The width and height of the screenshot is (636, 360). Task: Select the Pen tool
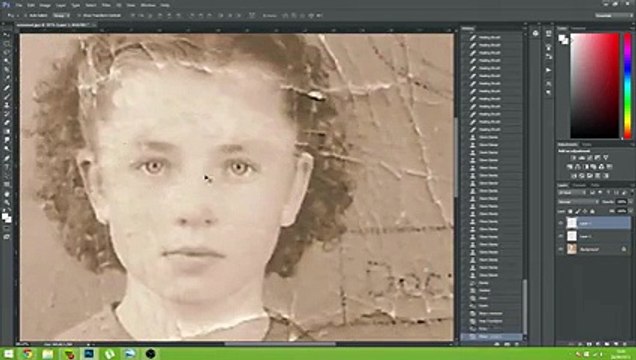coord(6,158)
